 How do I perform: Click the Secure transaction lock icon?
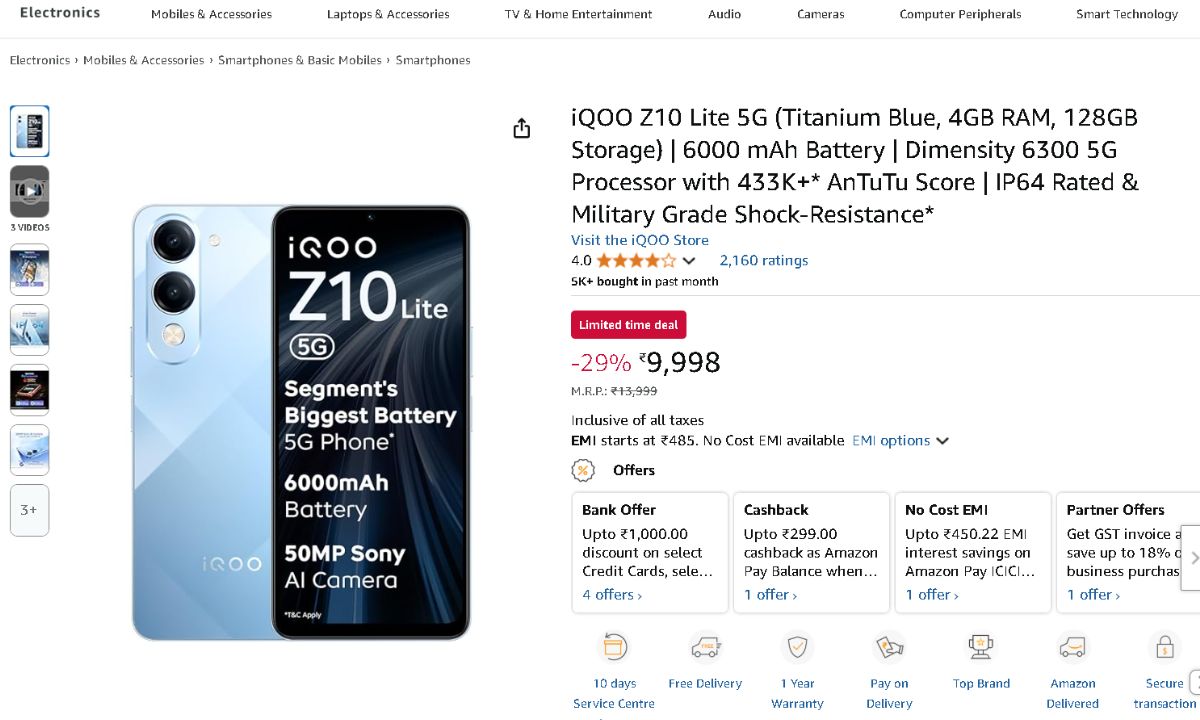click(x=1164, y=647)
